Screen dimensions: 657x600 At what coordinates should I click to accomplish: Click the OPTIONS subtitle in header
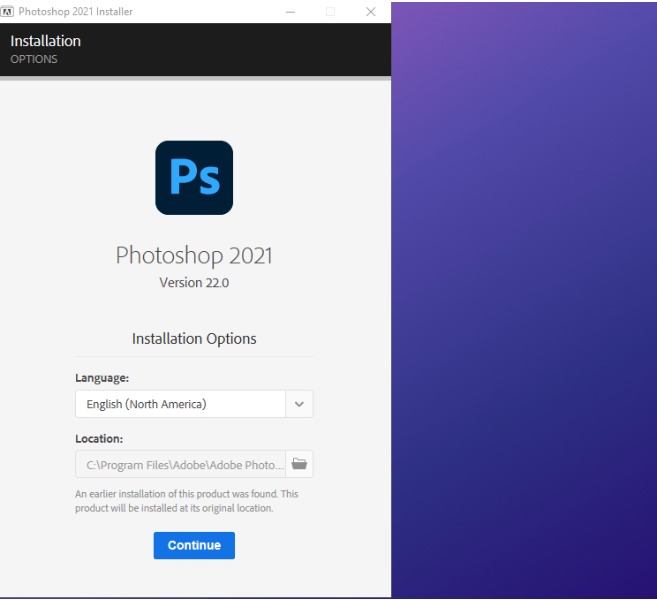click(x=34, y=59)
